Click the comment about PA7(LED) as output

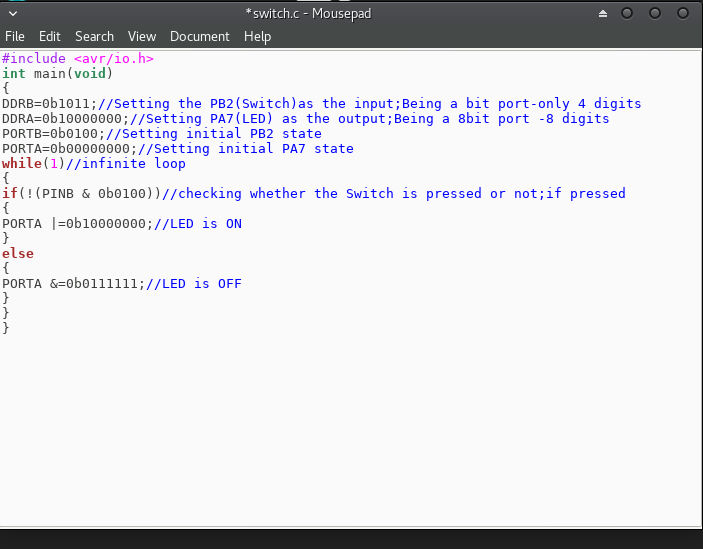coord(370,119)
